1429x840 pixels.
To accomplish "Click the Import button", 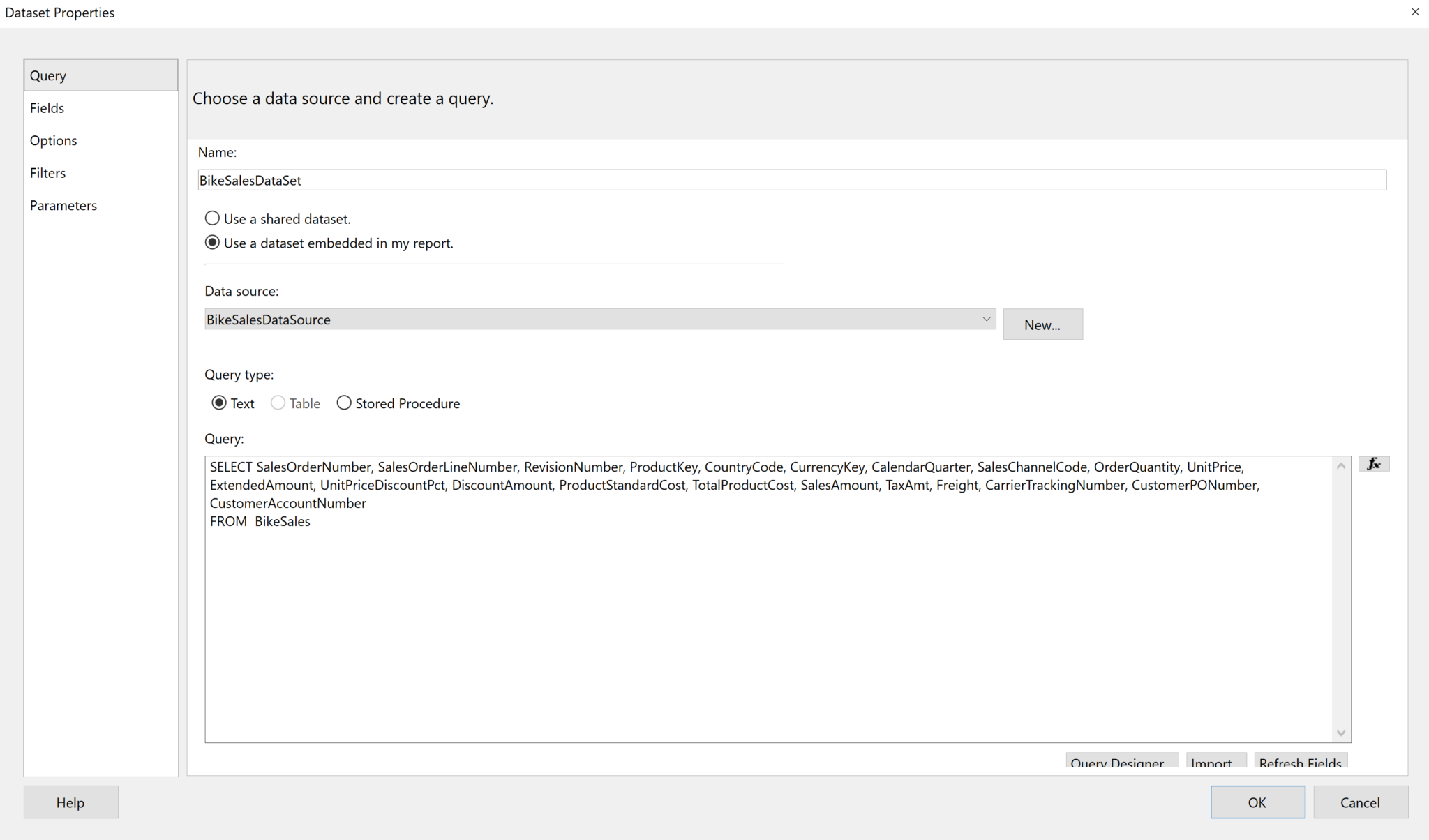I will (1215, 763).
